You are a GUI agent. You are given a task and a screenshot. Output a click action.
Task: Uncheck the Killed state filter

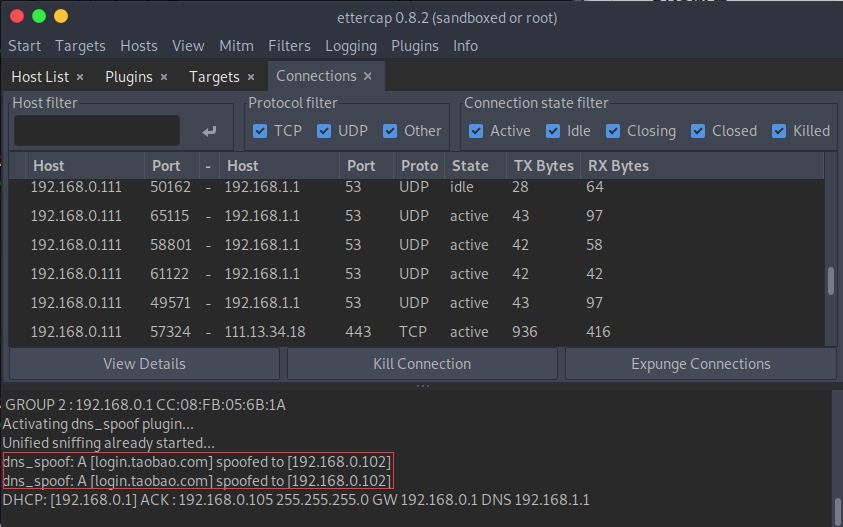778,131
